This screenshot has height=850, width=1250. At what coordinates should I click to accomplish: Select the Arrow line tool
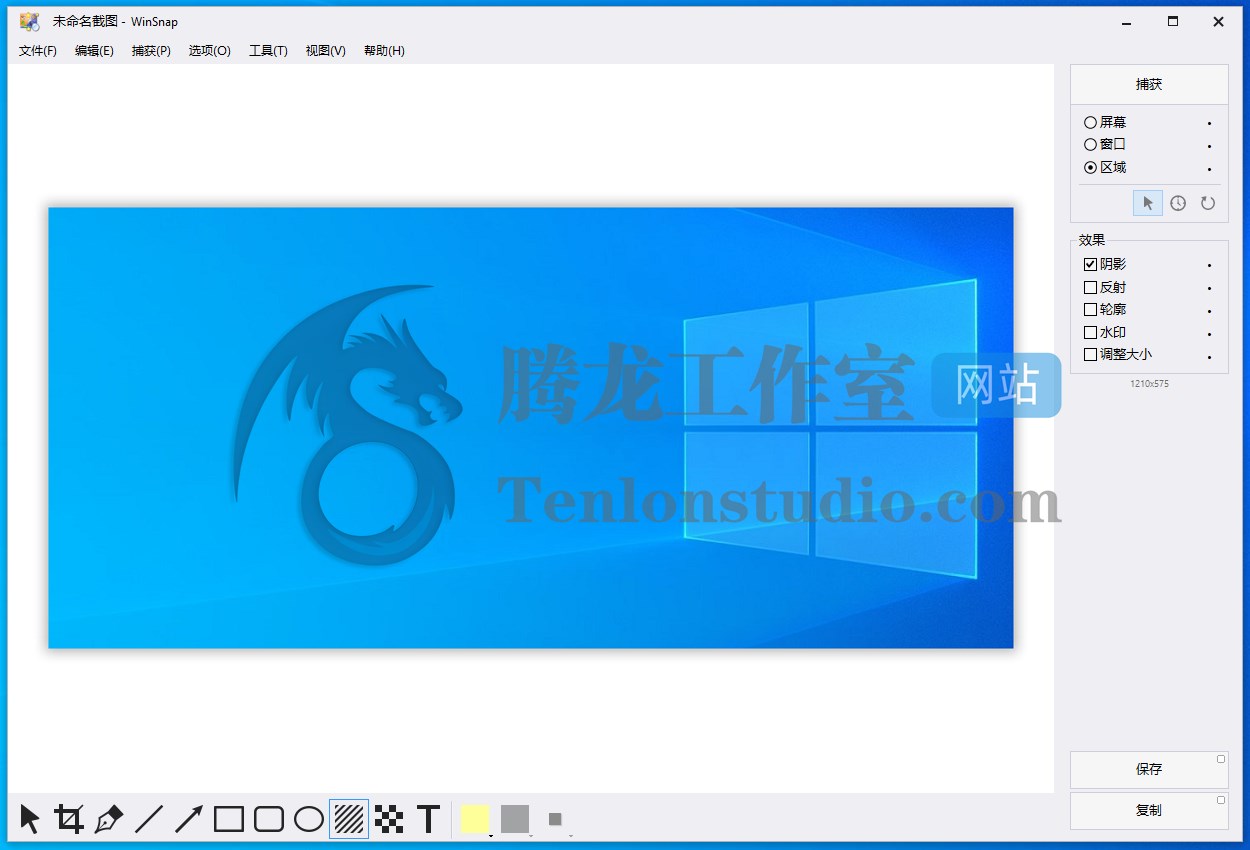[x=189, y=819]
